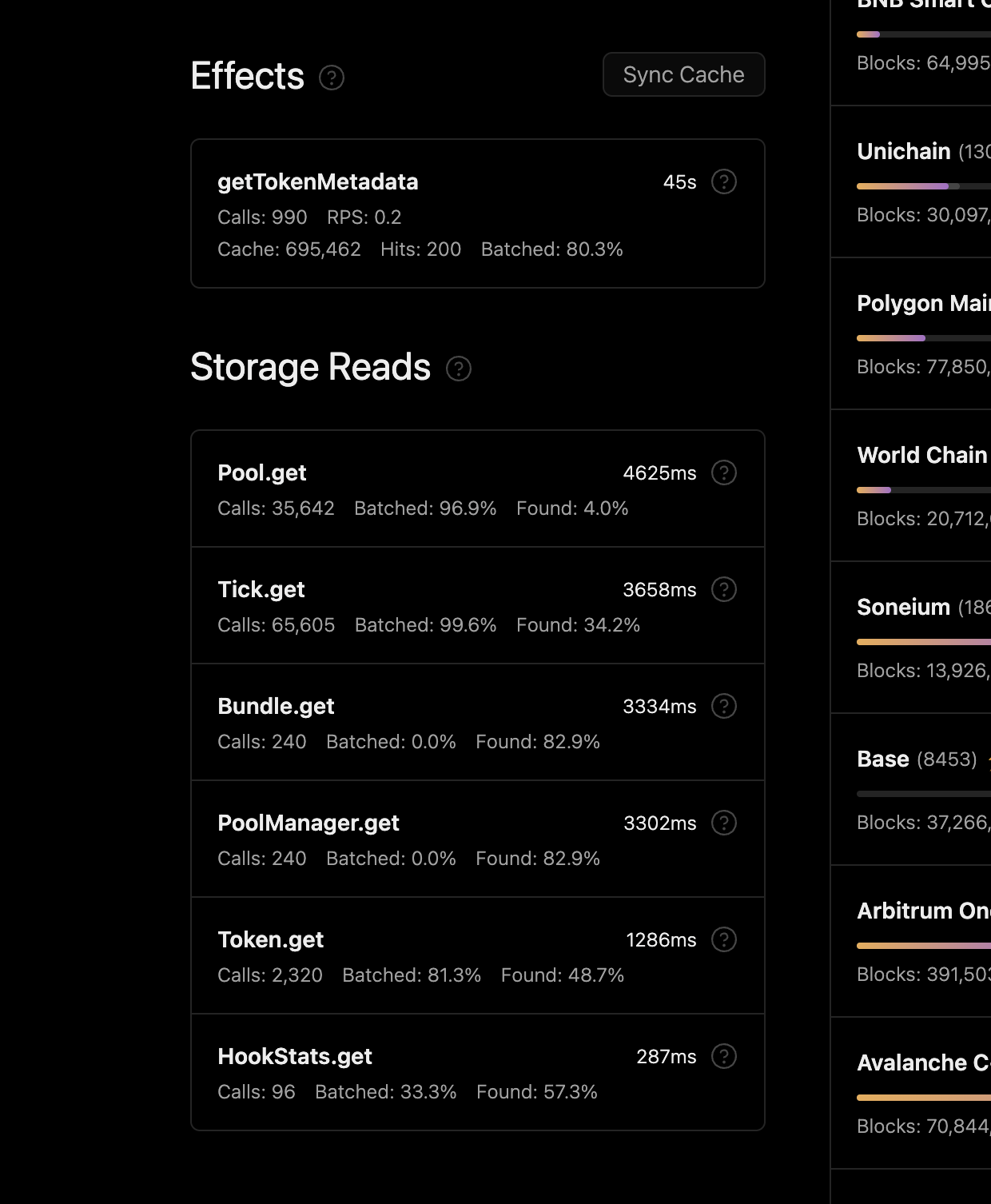991x1204 pixels.
Task: Click the World Chain progress bar
Action: coord(923,490)
